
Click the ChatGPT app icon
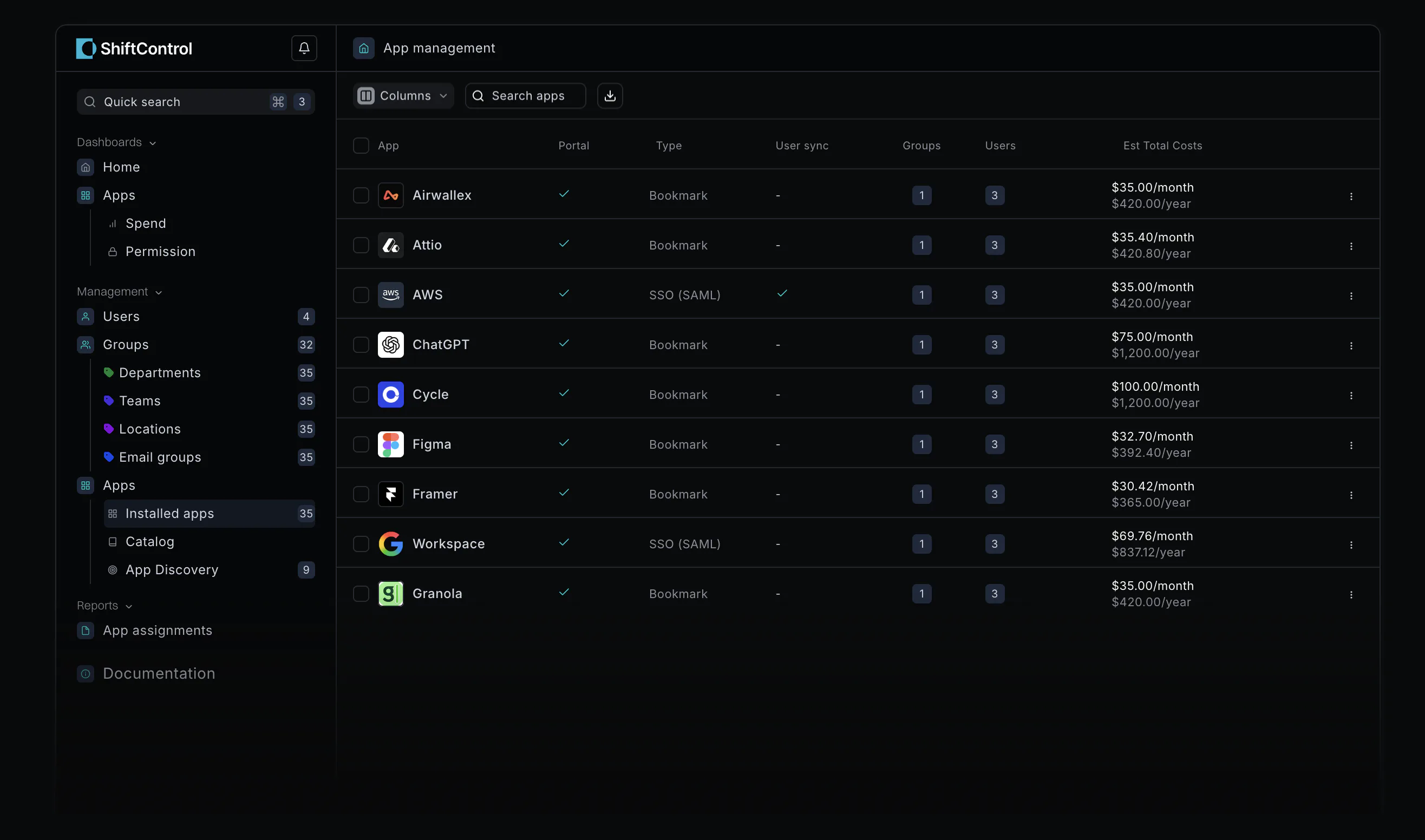(391, 345)
